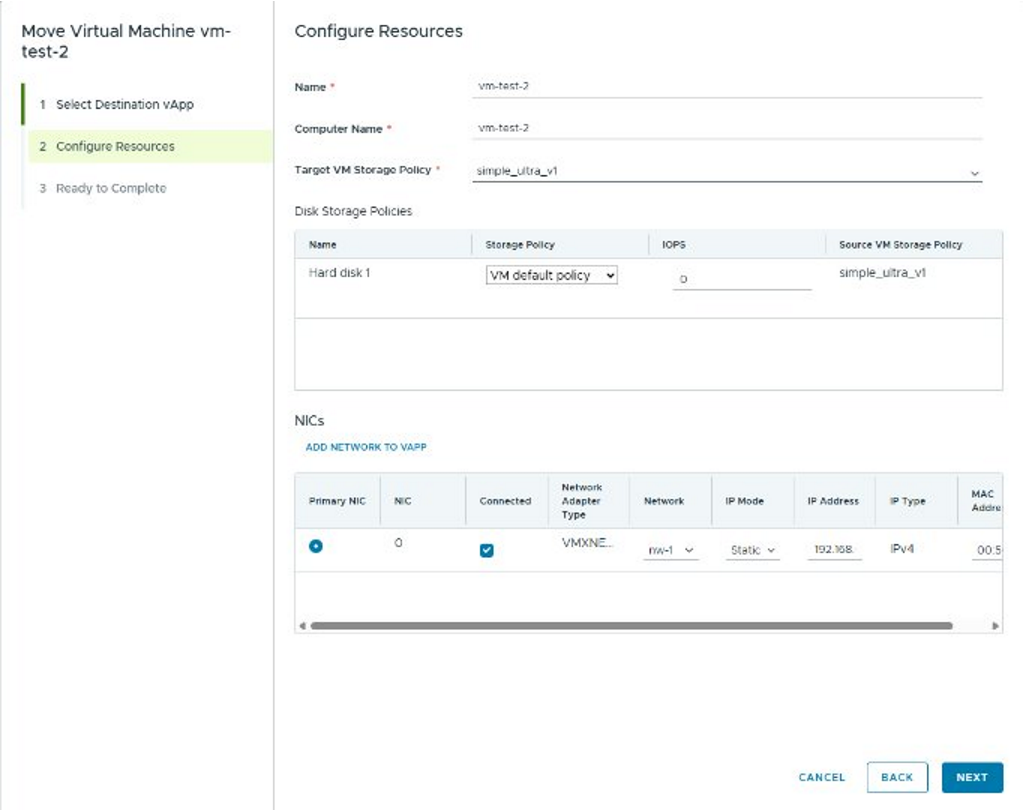The image size is (1023, 810).
Task: Click the right scroll arrow in NICs table
Action: pos(995,626)
